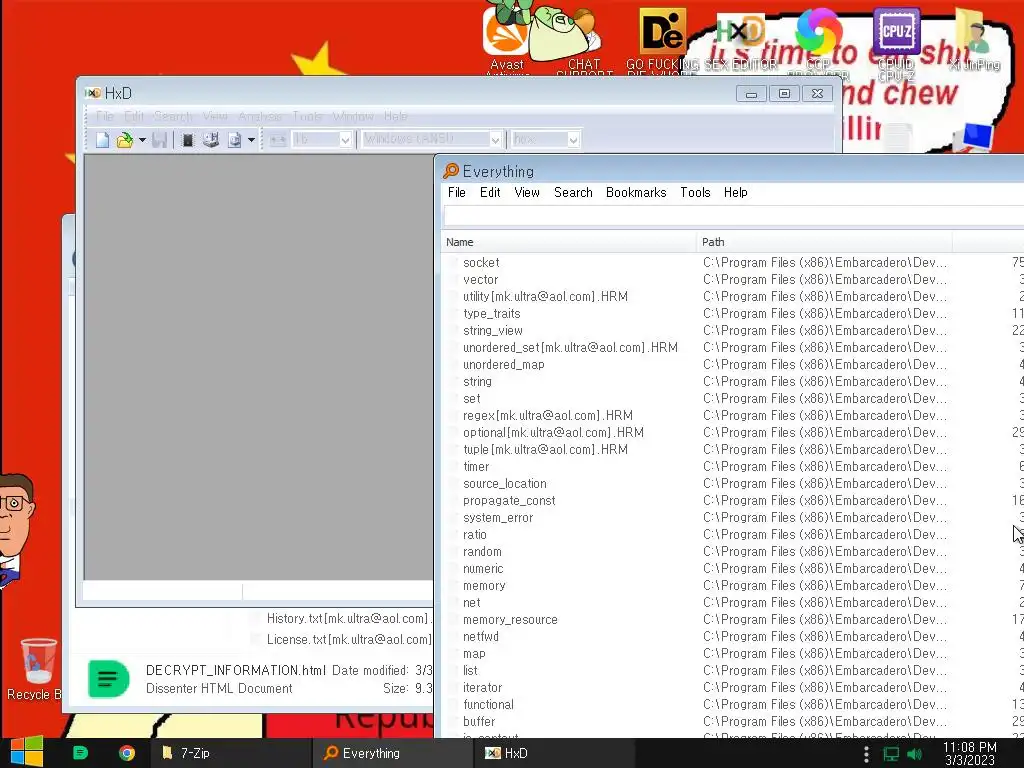Click the Open disk image icon in HxD

click(x=234, y=140)
